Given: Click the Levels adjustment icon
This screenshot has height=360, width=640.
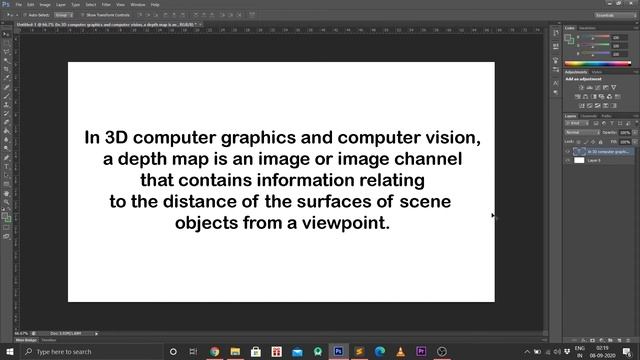Looking at the screenshot, I should (x=589, y=87).
